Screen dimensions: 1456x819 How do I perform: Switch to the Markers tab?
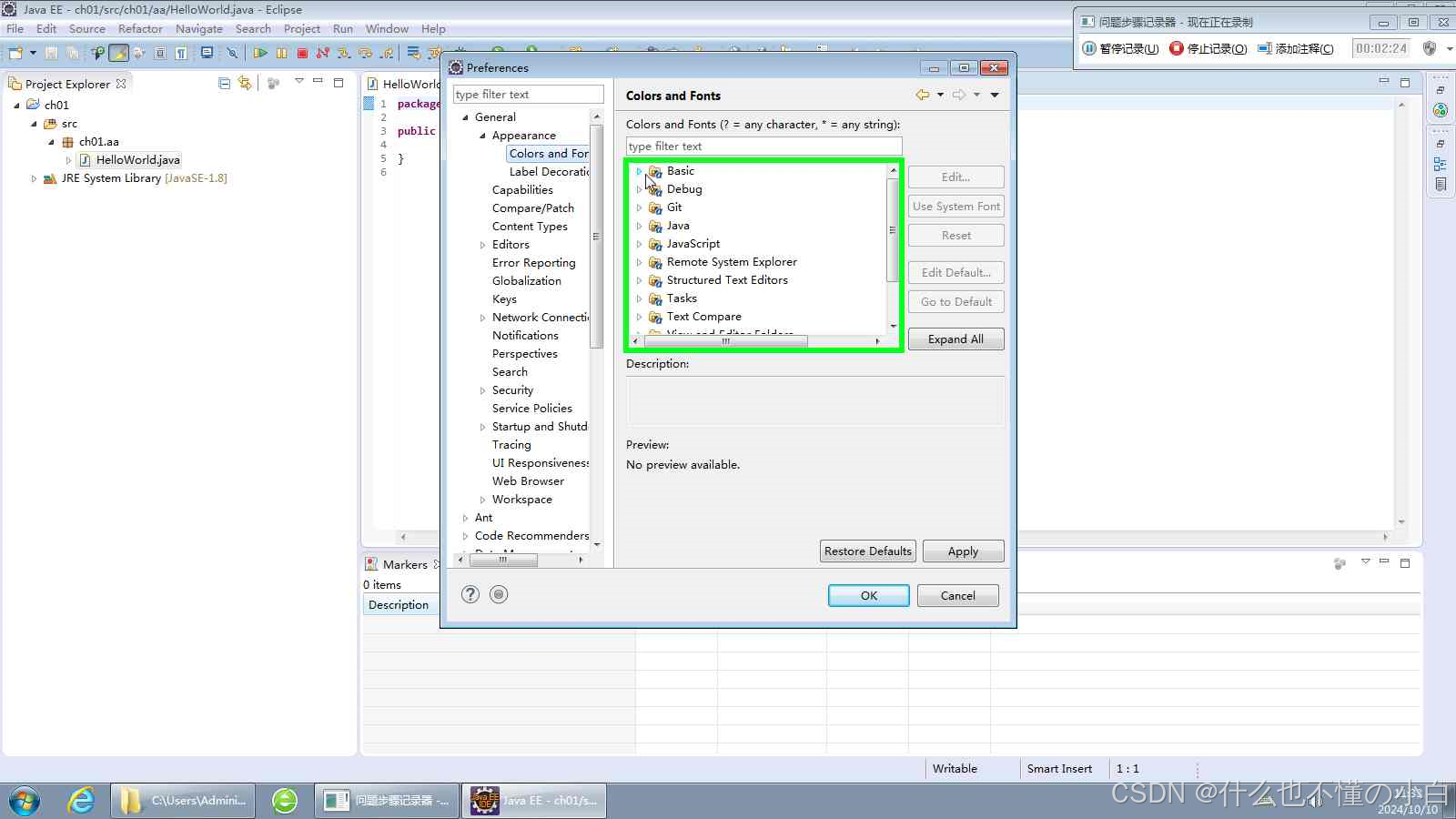pyautogui.click(x=404, y=564)
